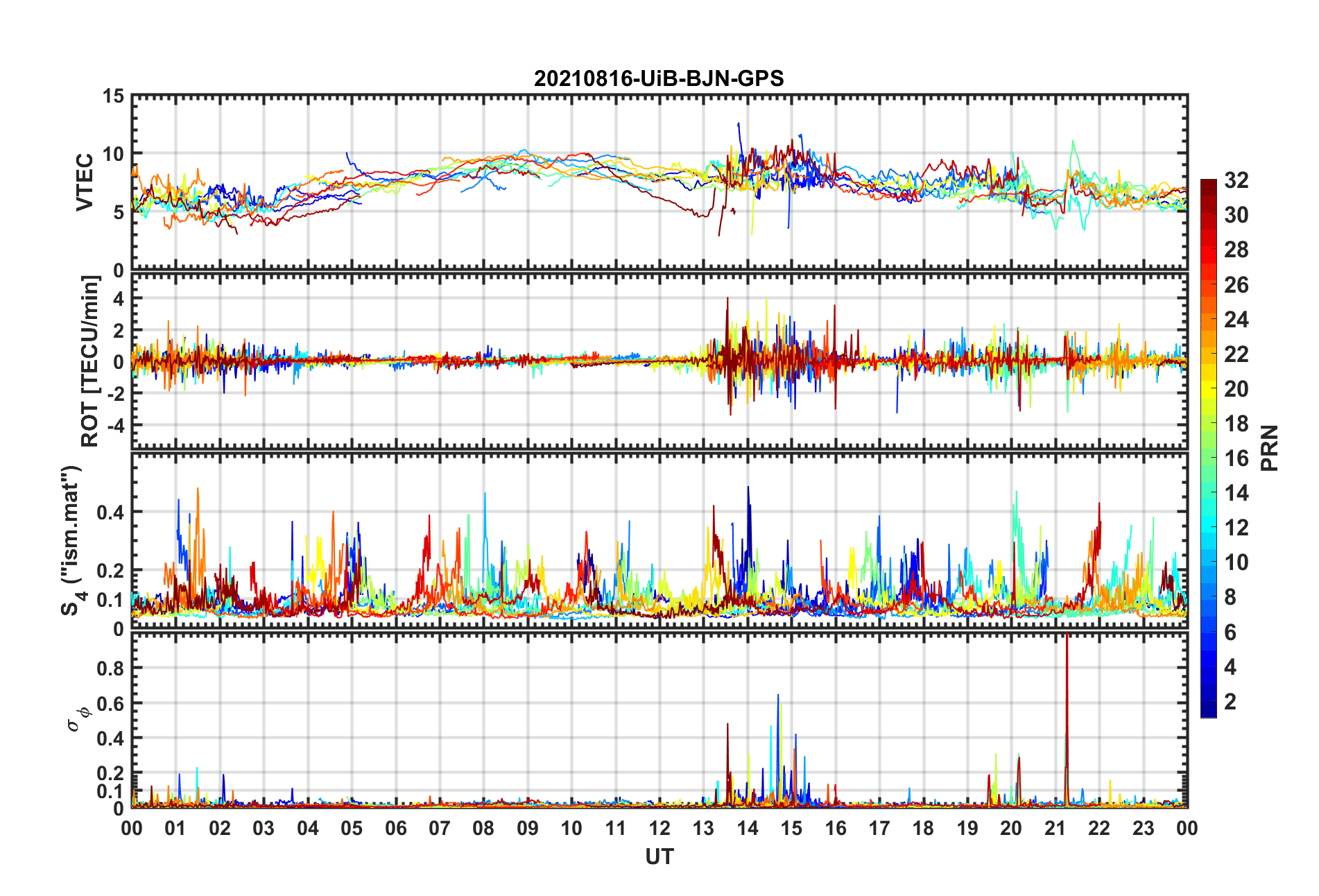Click VTEC axis tick 15
The image size is (1319, 896).
113,96
